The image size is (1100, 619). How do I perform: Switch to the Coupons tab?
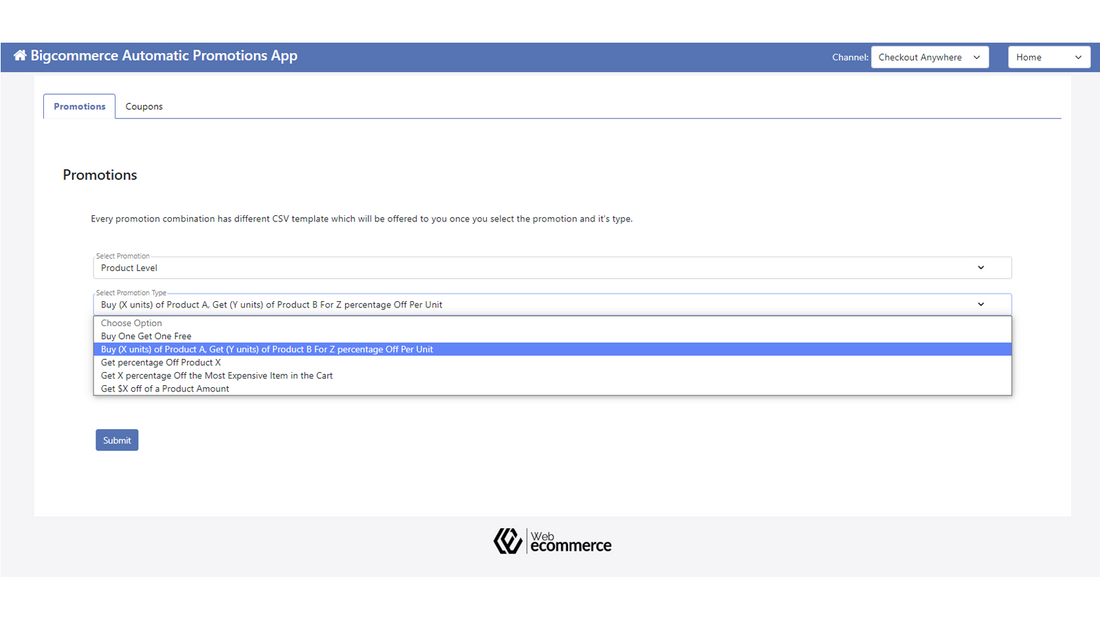click(x=144, y=107)
